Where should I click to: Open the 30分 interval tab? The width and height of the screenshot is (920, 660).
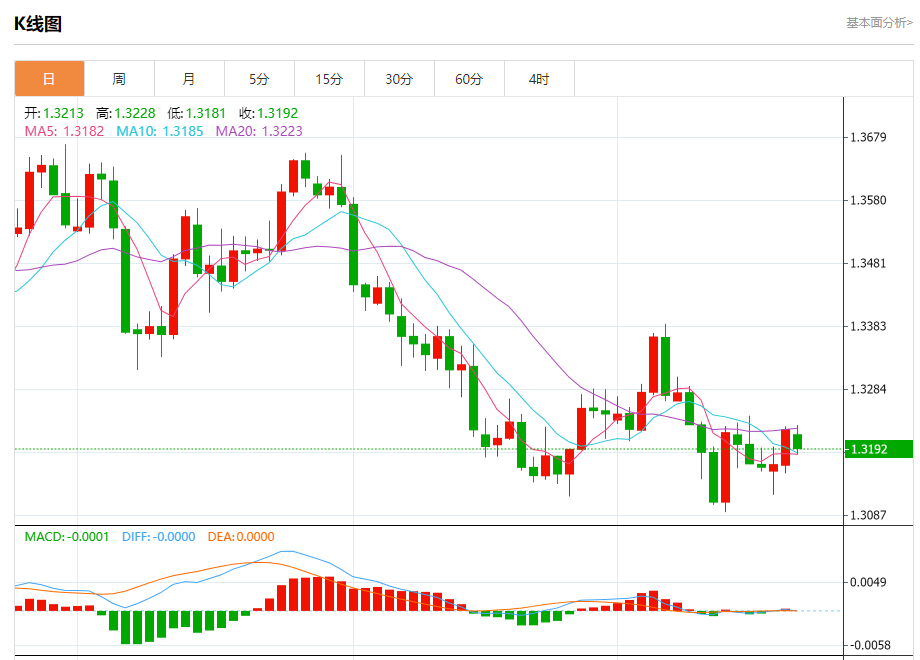[399, 79]
